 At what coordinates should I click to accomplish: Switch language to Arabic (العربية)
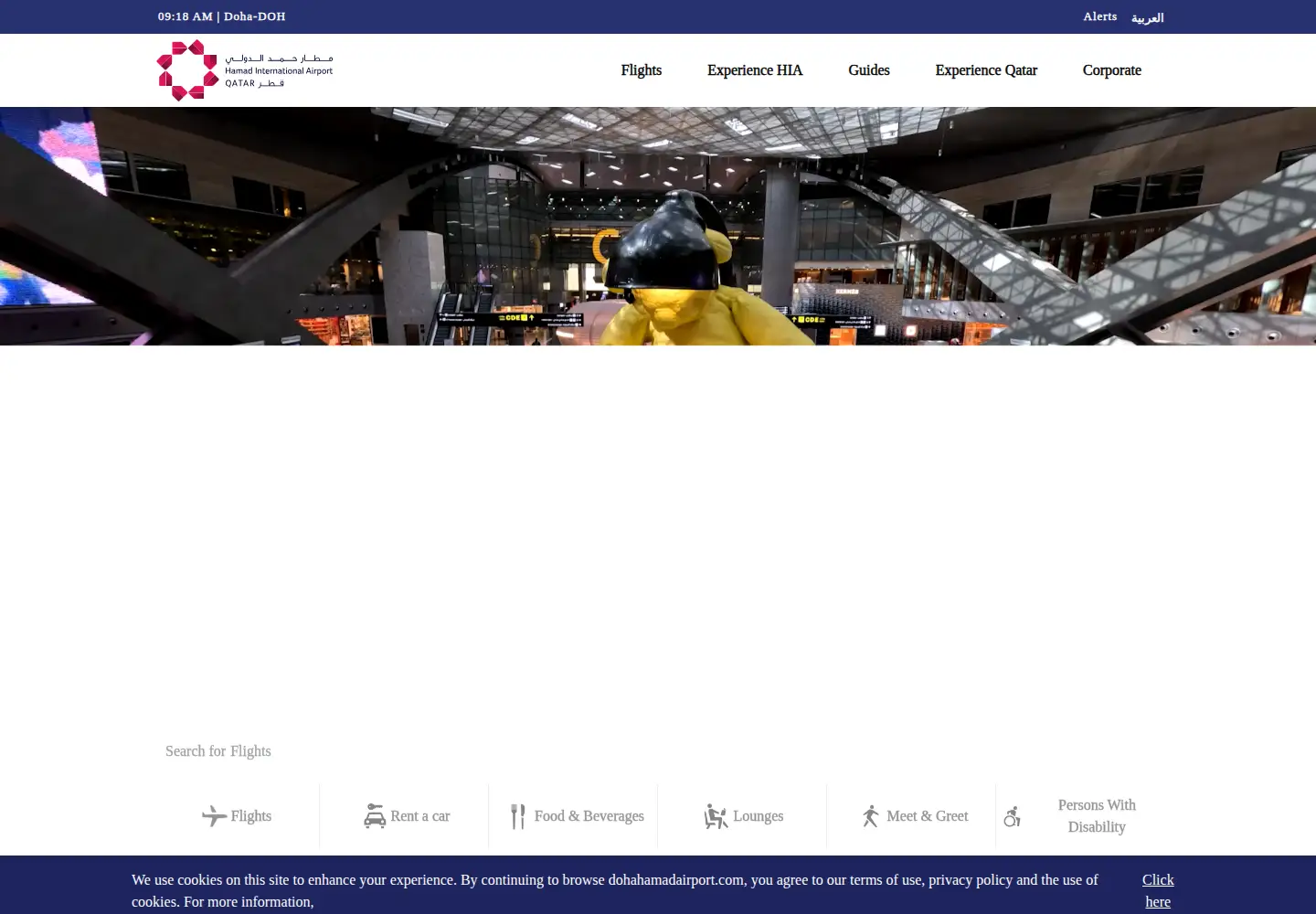point(1148,17)
